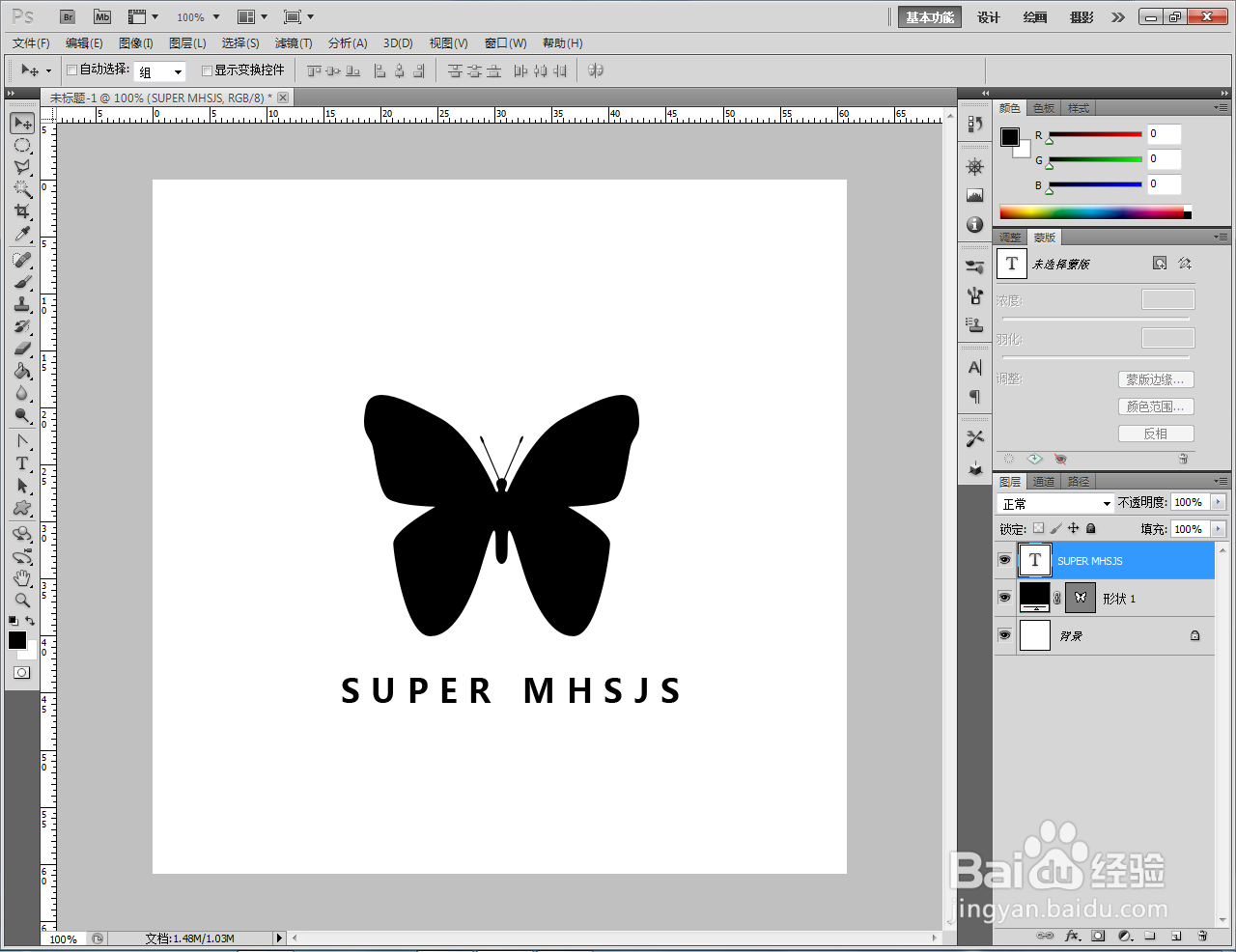Toggle lock position icon

click(1073, 528)
